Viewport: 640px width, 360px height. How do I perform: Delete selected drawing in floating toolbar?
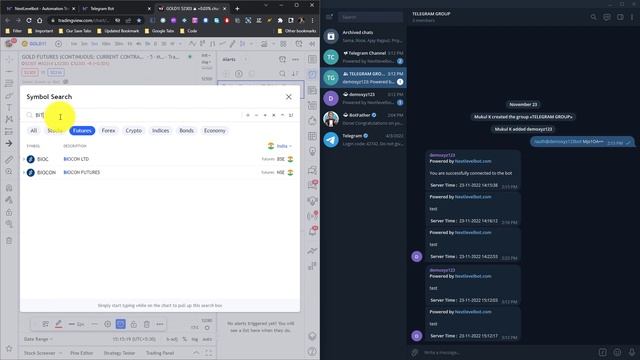(147, 324)
